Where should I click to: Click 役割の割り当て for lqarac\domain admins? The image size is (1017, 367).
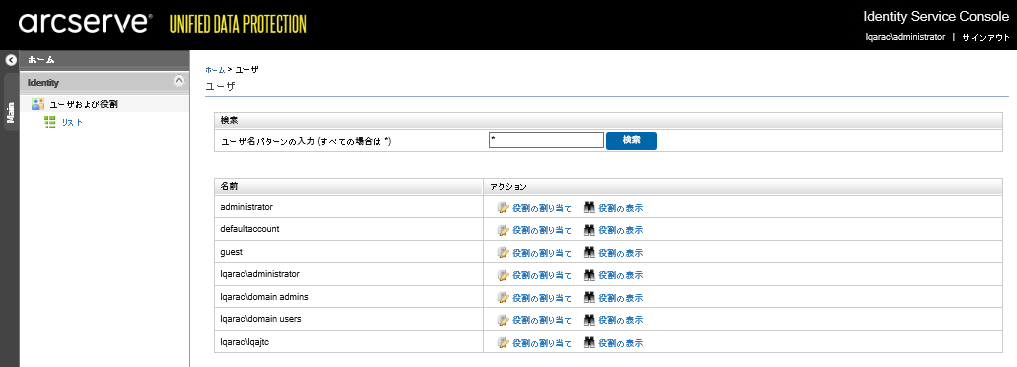click(542, 298)
